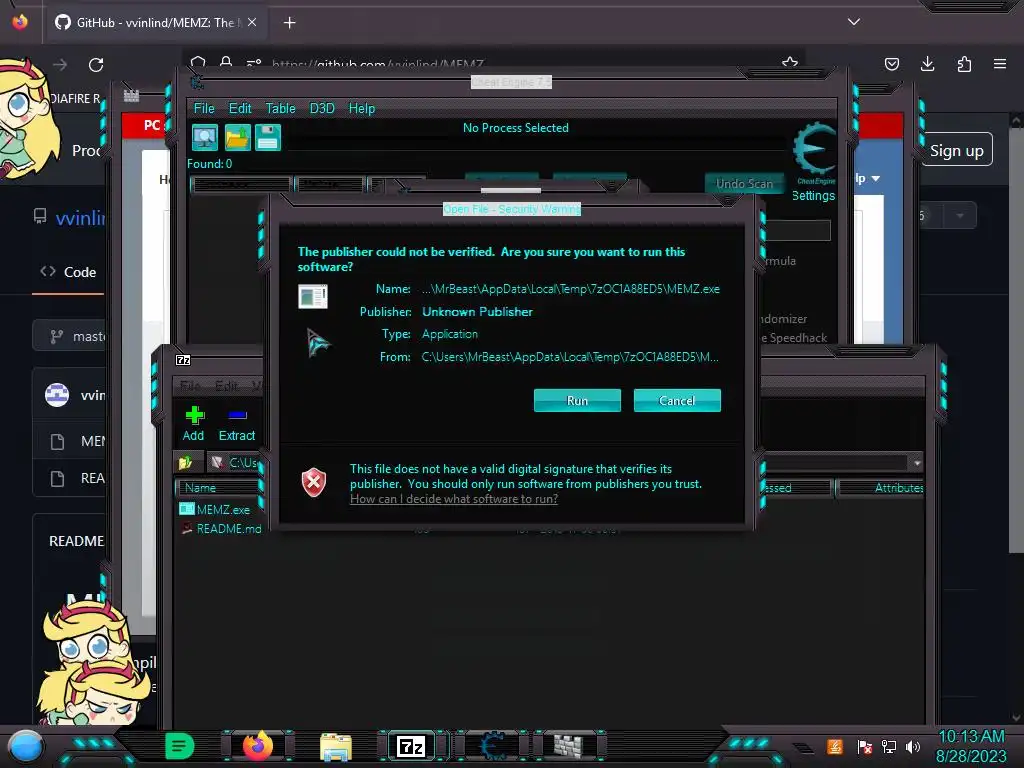Click Cheat Engine's open process monitor icon
This screenshot has width=1024, height=768.
[x=205, y=138]
